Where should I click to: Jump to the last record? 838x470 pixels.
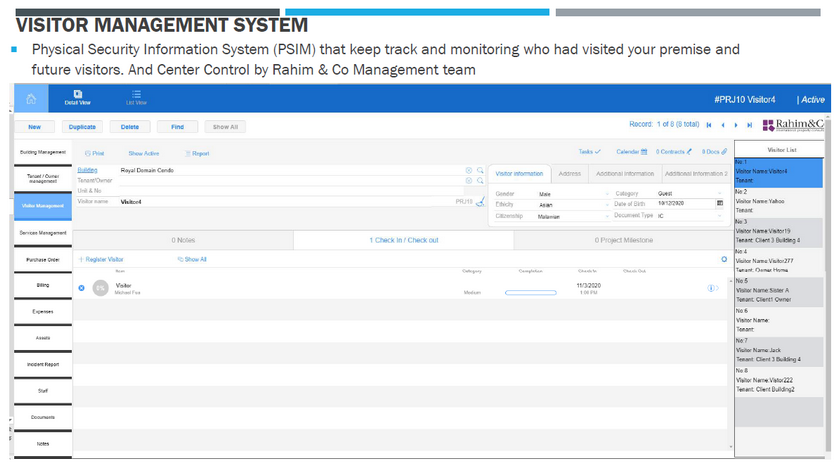[749, 125]
